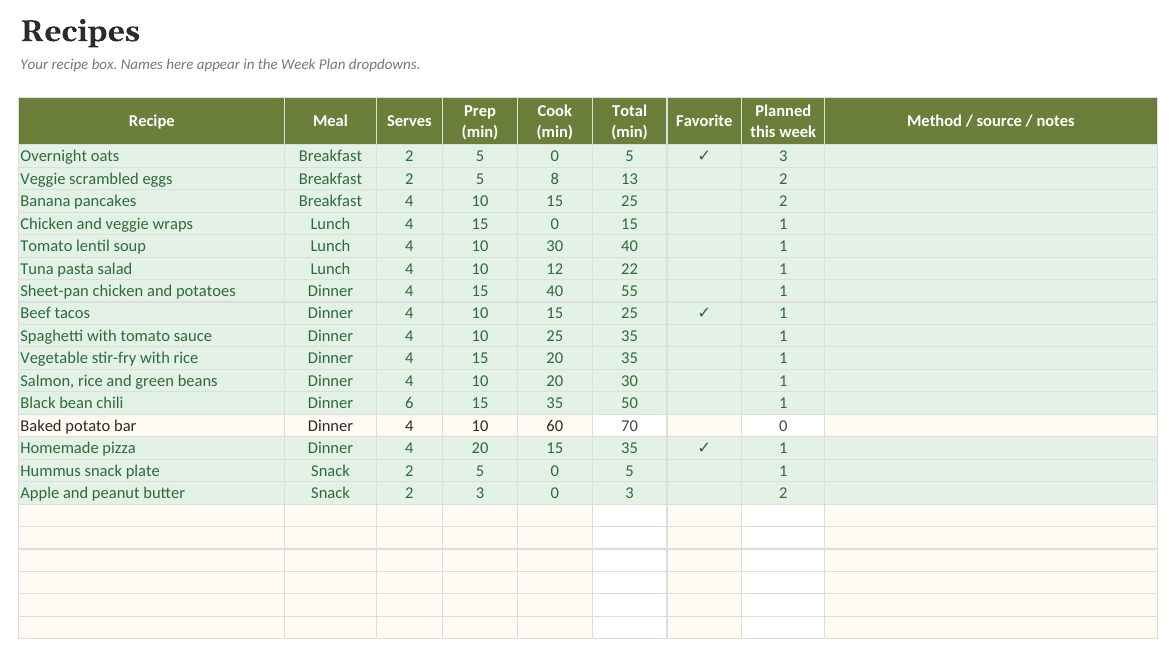Select the "Banana pancakes" cell
Screen dimensions: 1176x657
click(152, 201)
